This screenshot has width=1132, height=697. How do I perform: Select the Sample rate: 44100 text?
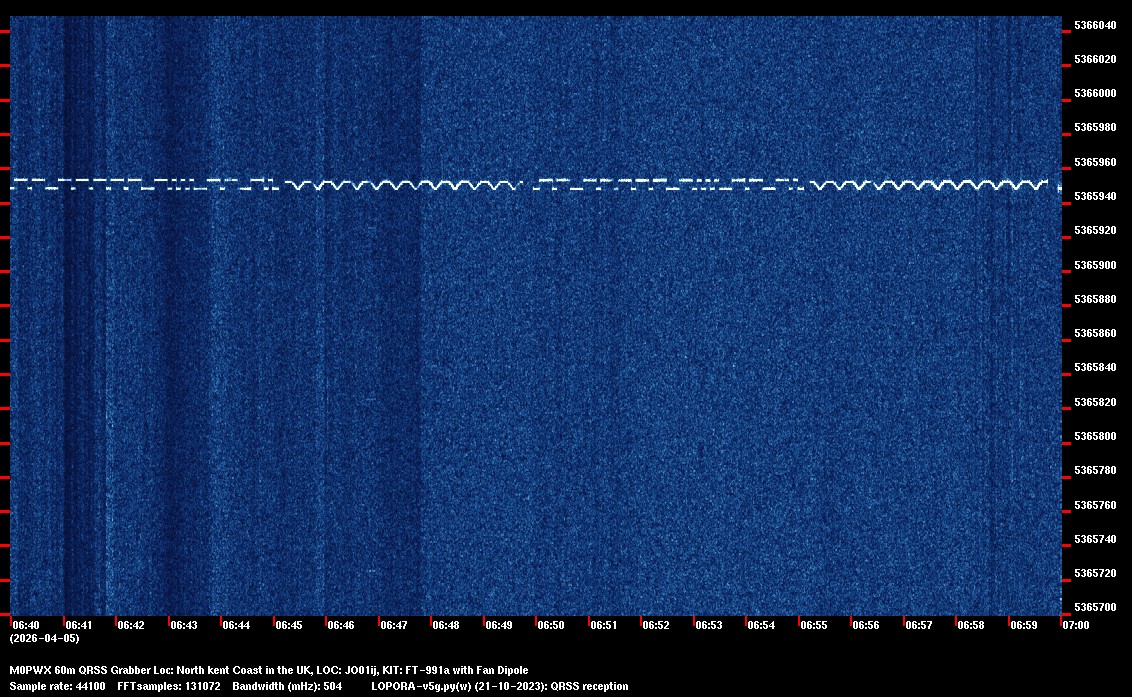click(x=57, y=686)
